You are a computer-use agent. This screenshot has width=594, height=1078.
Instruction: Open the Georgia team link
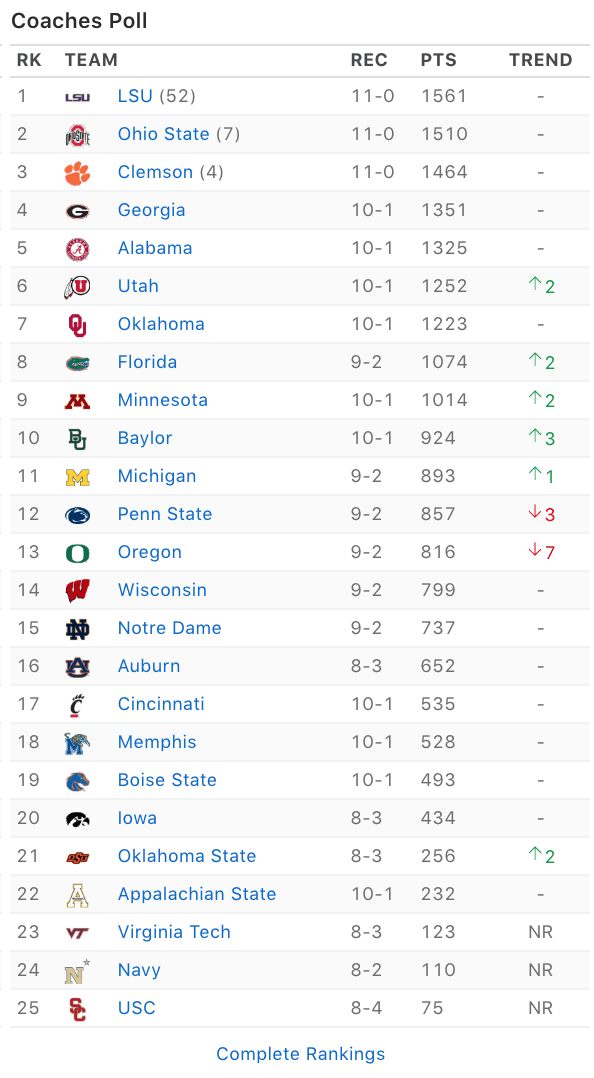point(151,210)
